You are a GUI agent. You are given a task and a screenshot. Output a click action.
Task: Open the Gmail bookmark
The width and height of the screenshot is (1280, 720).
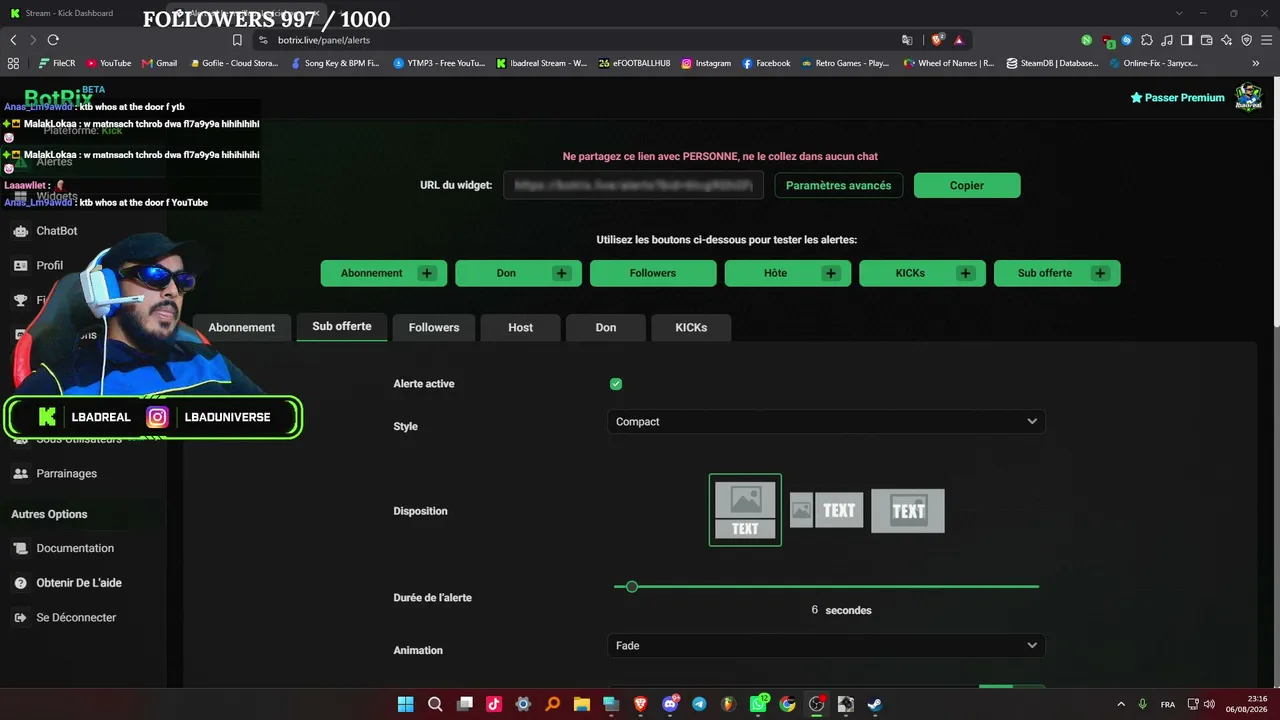[160, 63]
